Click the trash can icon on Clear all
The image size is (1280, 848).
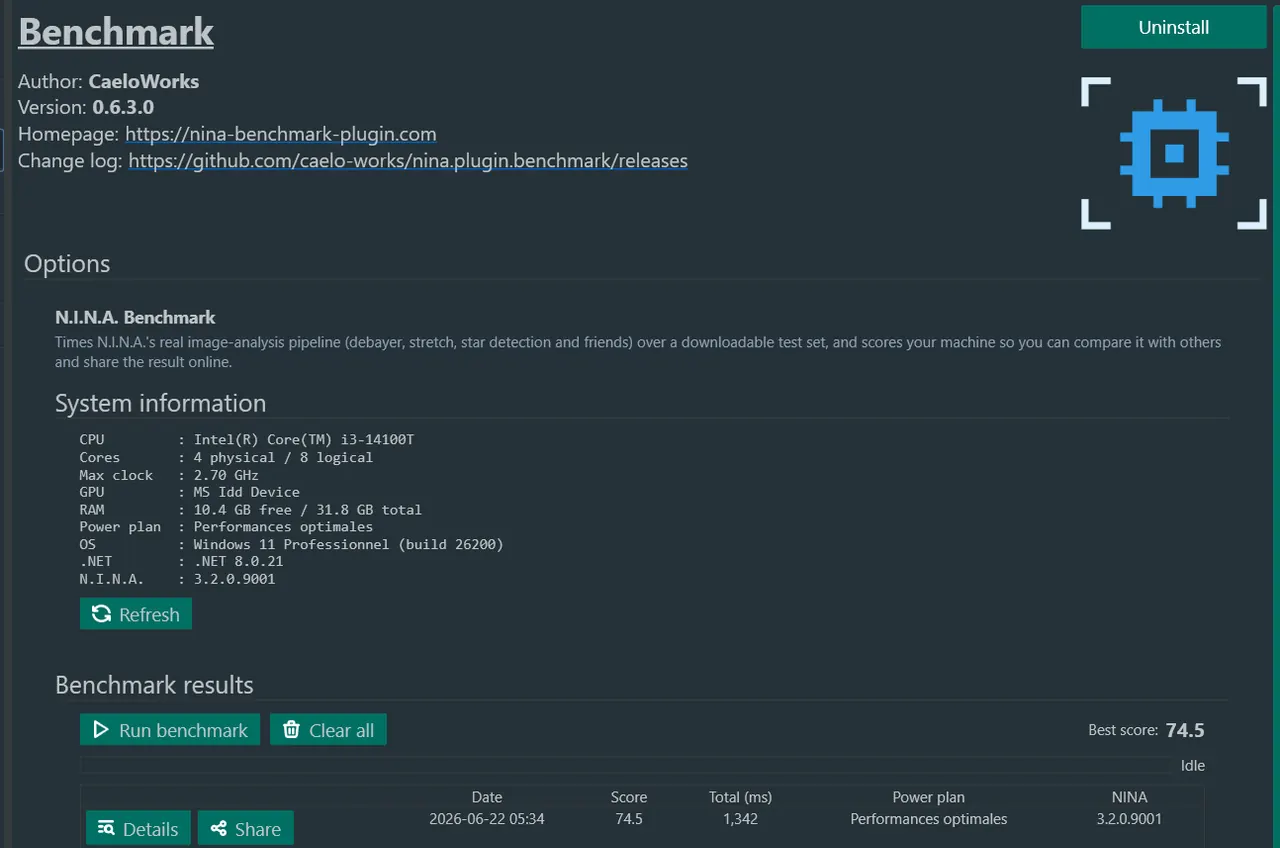[x=291, y=730]
